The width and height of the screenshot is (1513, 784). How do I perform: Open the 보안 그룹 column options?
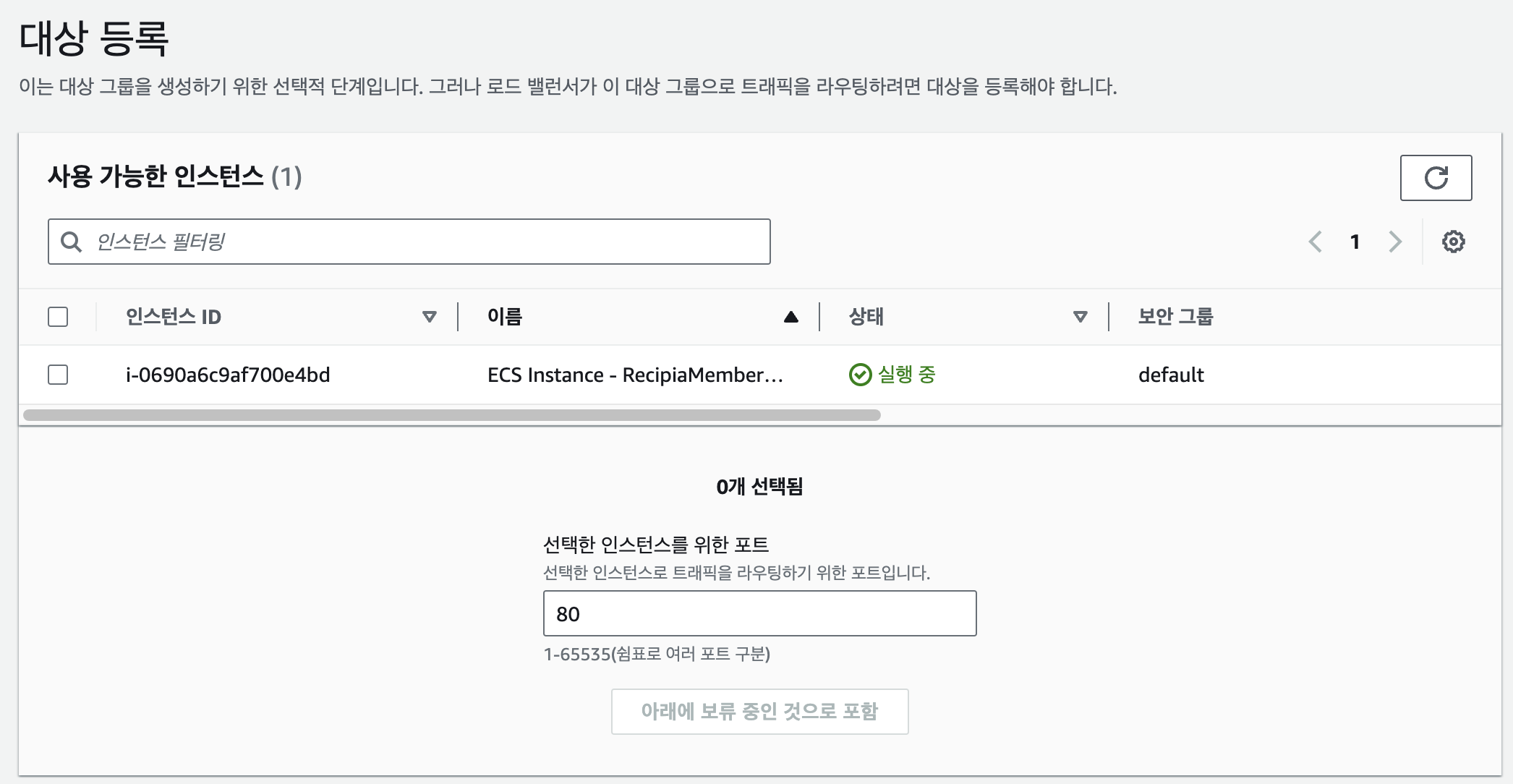pyautogui.click(x=1175, y=317)
